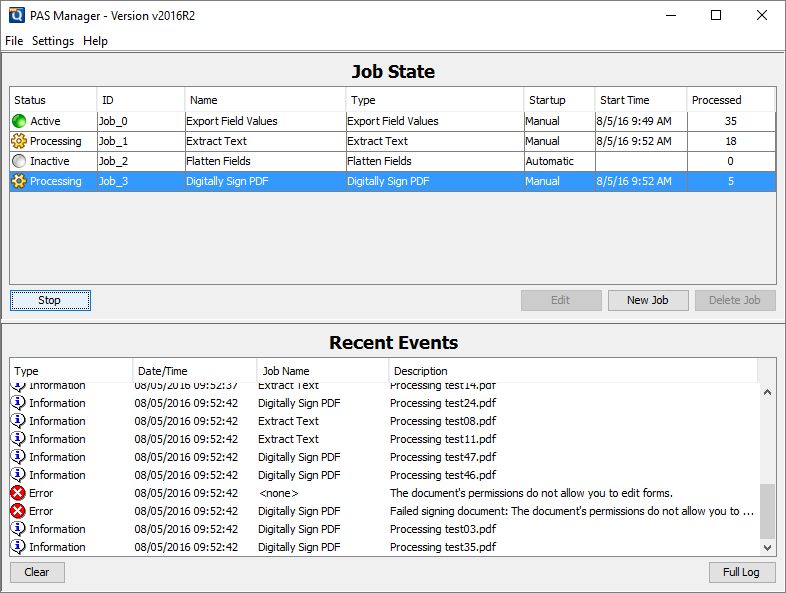786x593 pixels.
Task: Click the Automatic startup cell for Job_2
Action: (559, 161)
